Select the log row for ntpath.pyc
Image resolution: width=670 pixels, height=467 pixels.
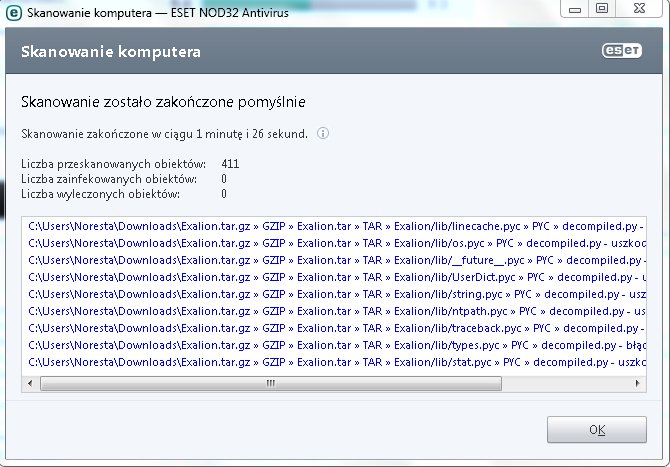click(334, 311)
